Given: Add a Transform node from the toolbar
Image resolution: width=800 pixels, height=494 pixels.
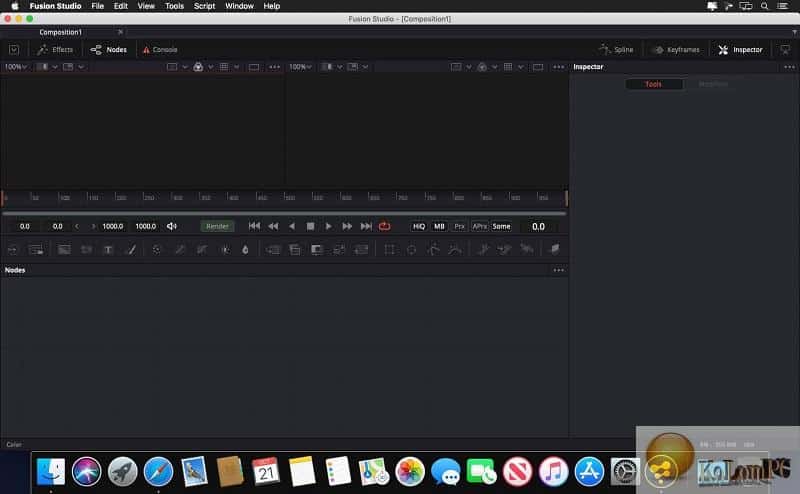Looking at the screenshot, I should coord(361,250).
